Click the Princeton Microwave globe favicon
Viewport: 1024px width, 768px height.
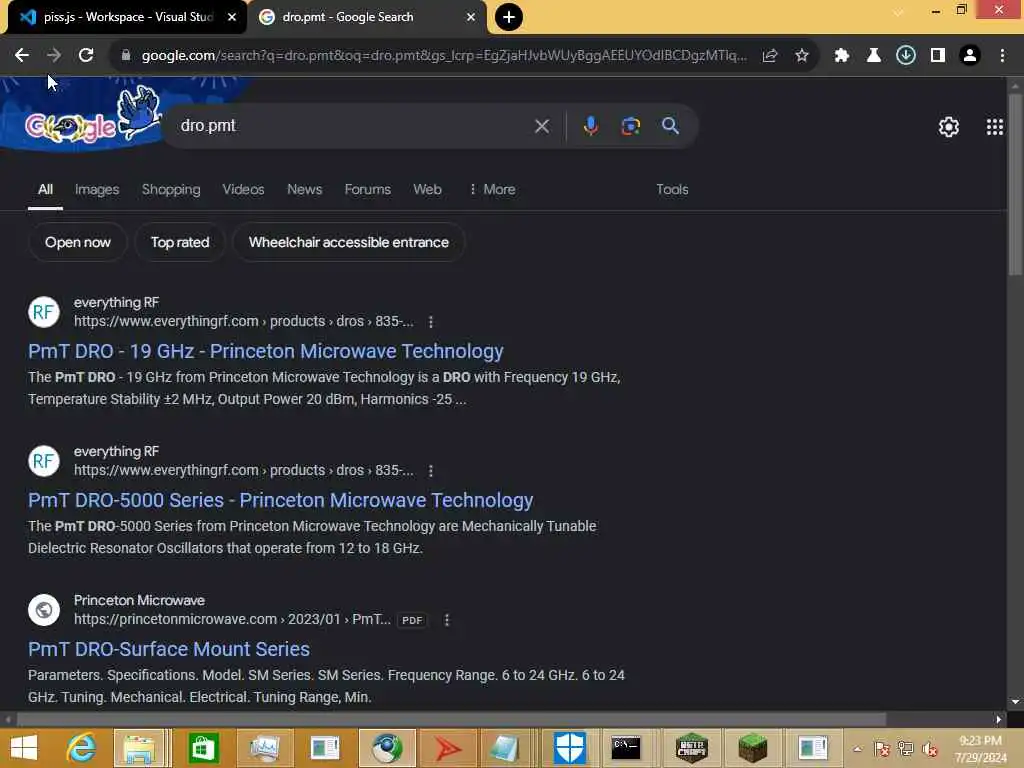(44, 610)
